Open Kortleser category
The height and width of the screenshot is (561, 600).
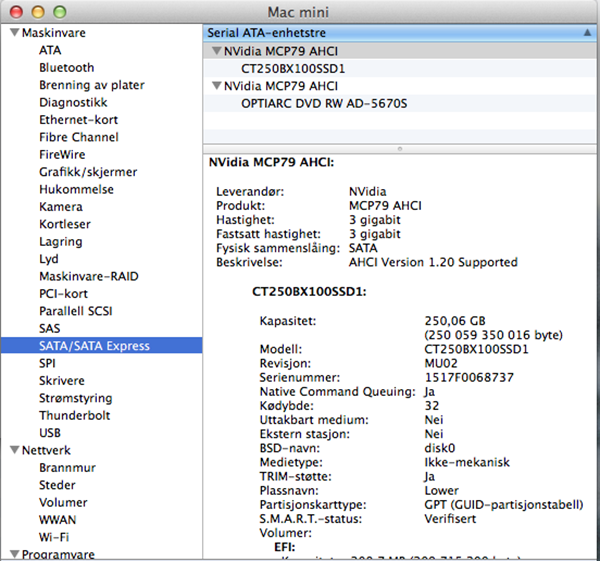[x=65, y=224]
